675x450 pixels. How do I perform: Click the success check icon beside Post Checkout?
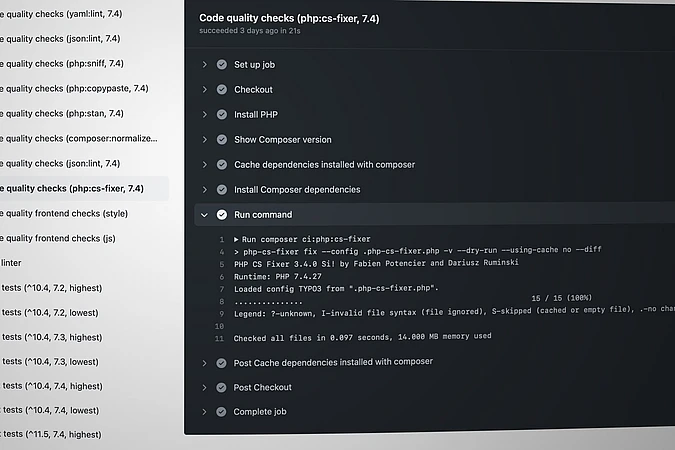(221, 387)
